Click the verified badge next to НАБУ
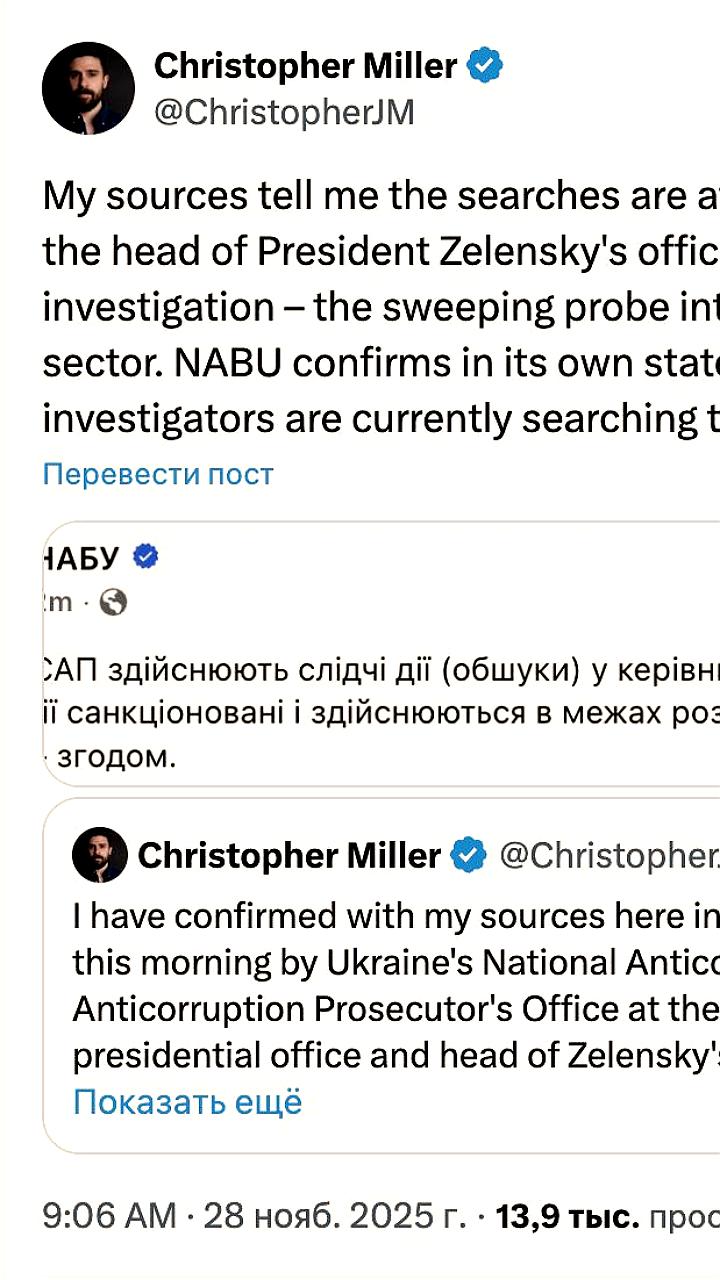 coord(146,557)
